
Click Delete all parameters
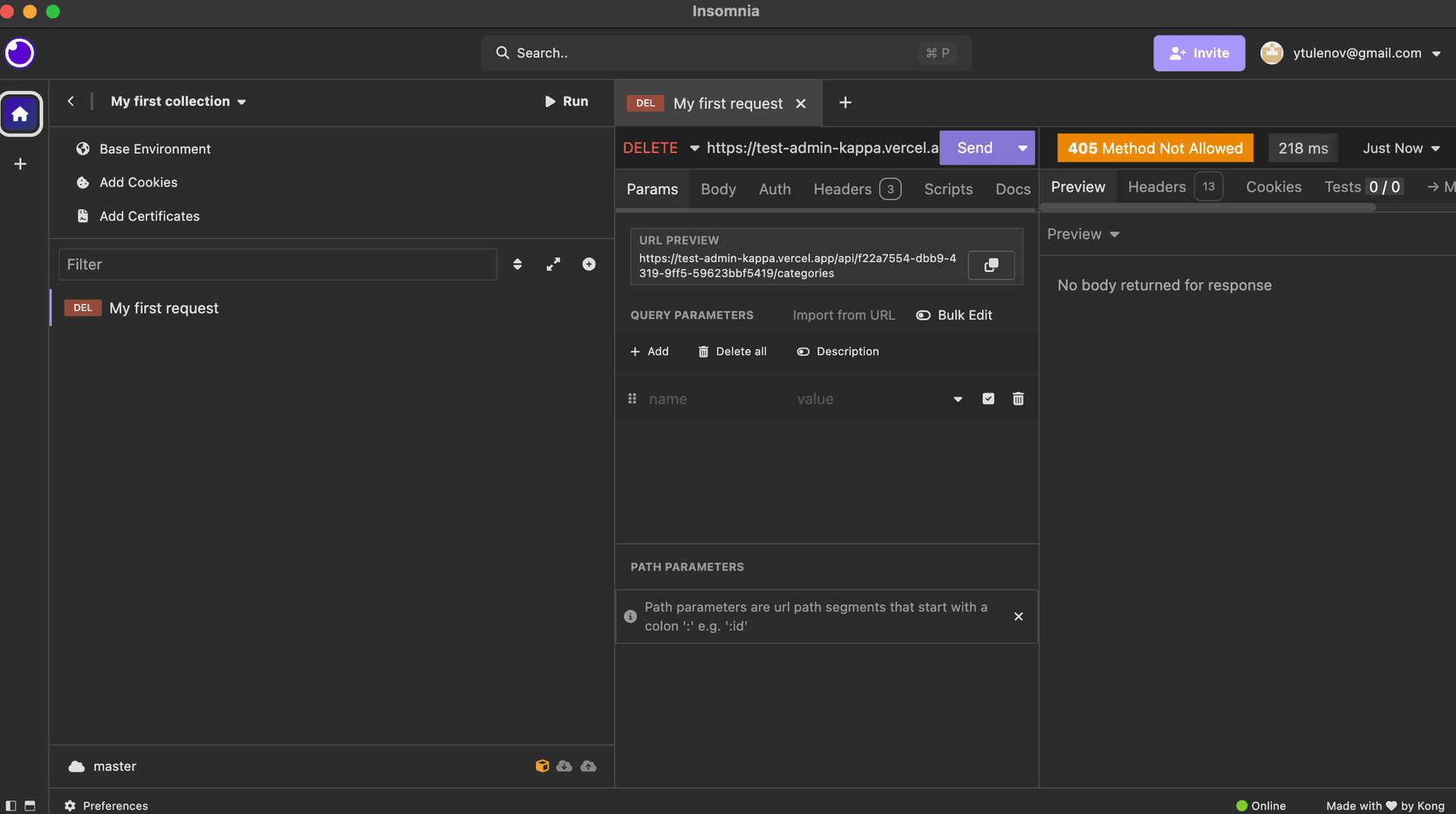(x=732, y=352)
